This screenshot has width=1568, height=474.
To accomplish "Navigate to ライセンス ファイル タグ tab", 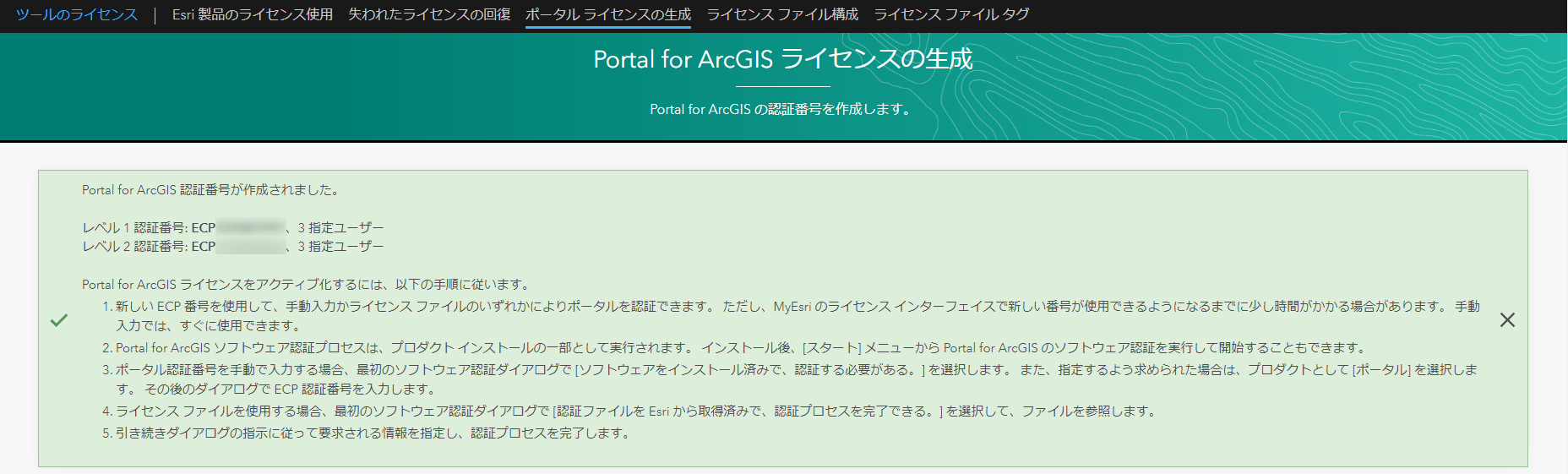I will click(x=950, y=14).
